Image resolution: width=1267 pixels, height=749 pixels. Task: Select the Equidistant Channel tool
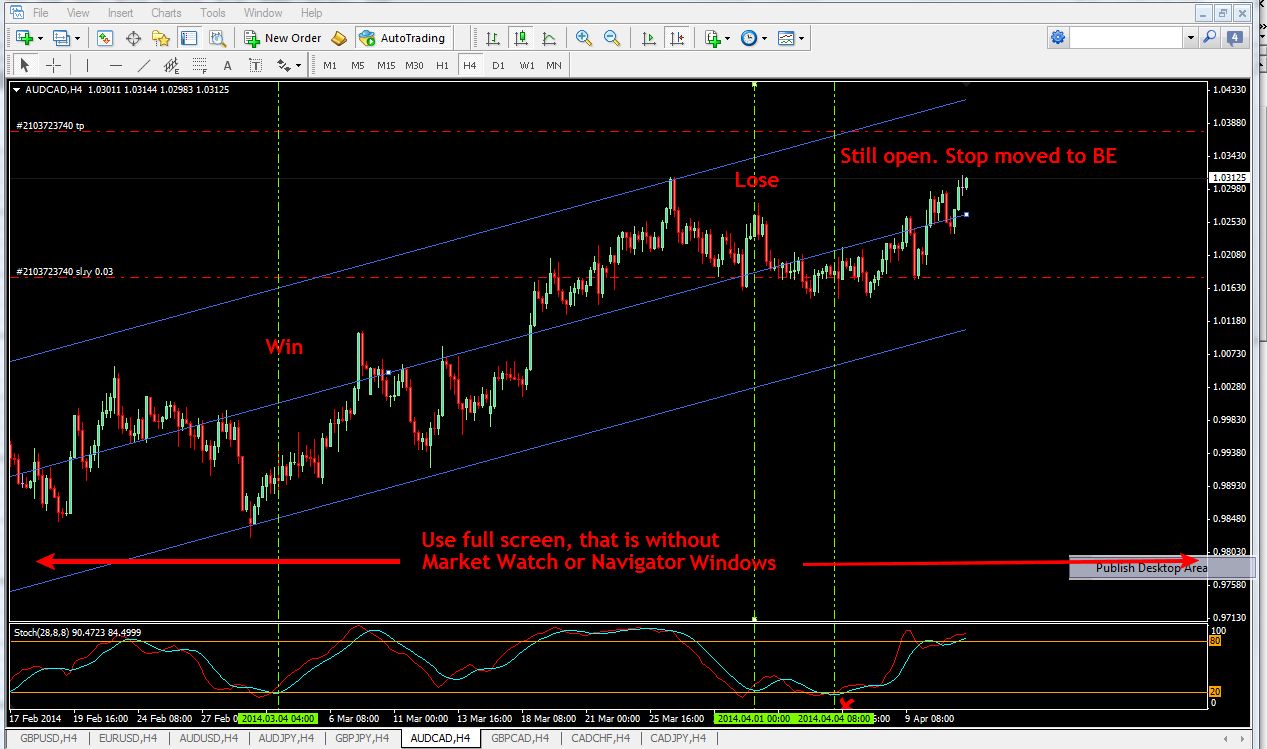point(172,65)
